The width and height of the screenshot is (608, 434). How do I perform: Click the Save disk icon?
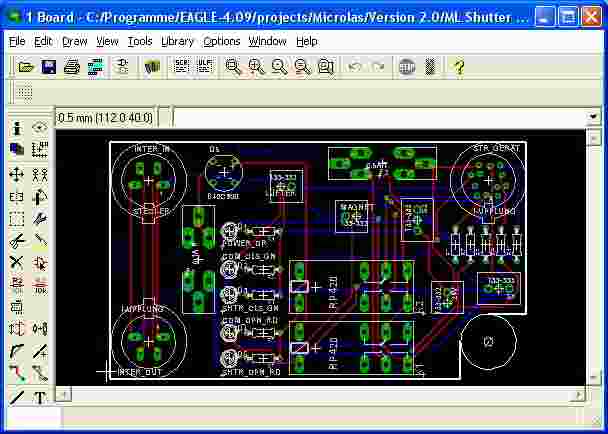coord(48,67)
